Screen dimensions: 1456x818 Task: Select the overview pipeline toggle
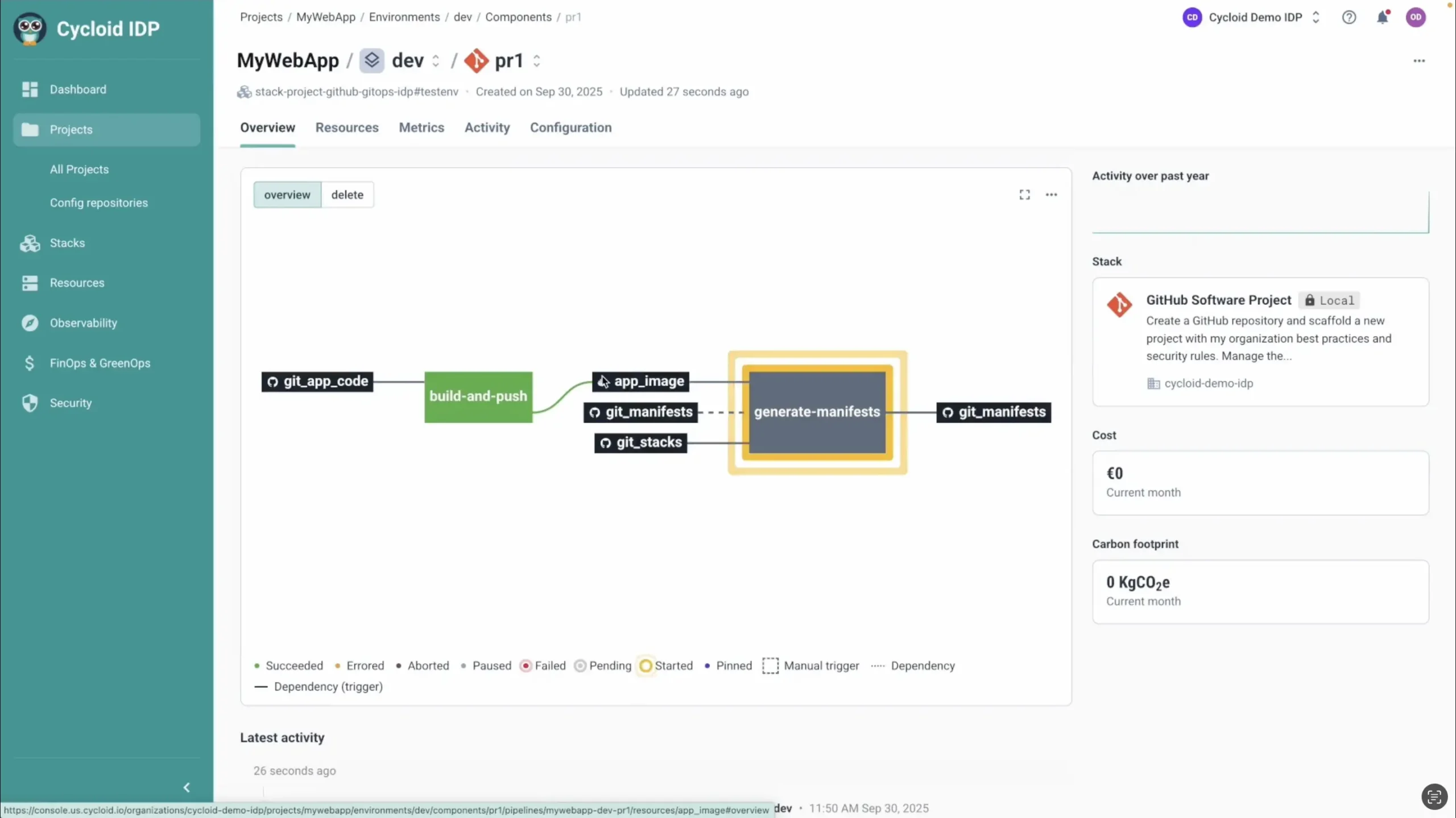point(287,195)
